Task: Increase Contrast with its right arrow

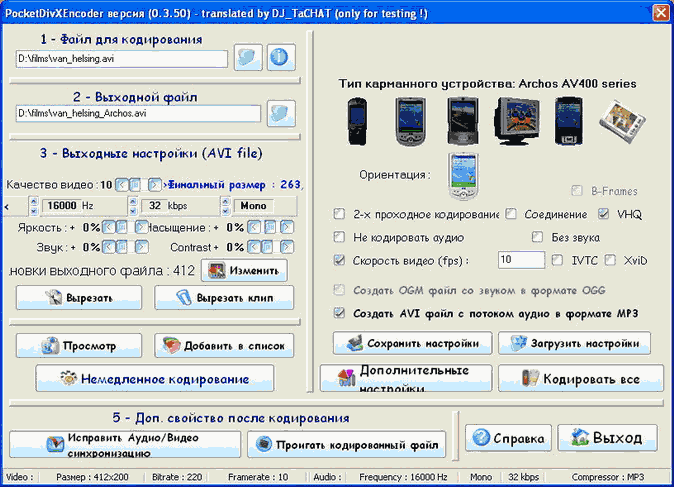Action: coord(287,247)
